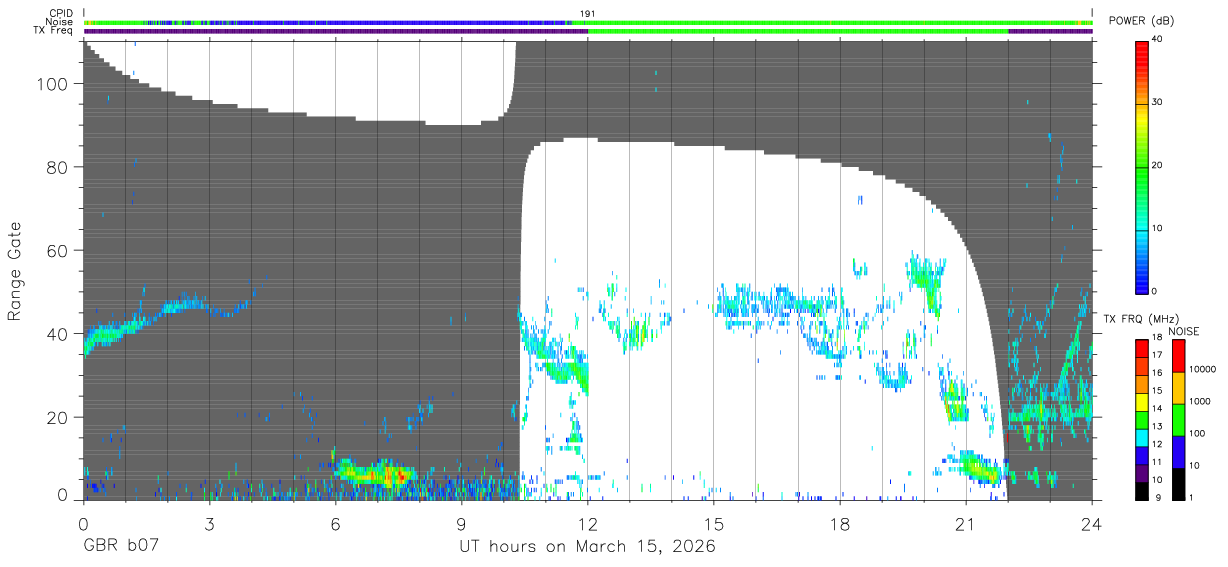Image resolution: width=1228 pixels, height=567 pixels.
Task: Click the TX Freq row label
Action: (53, 31)
